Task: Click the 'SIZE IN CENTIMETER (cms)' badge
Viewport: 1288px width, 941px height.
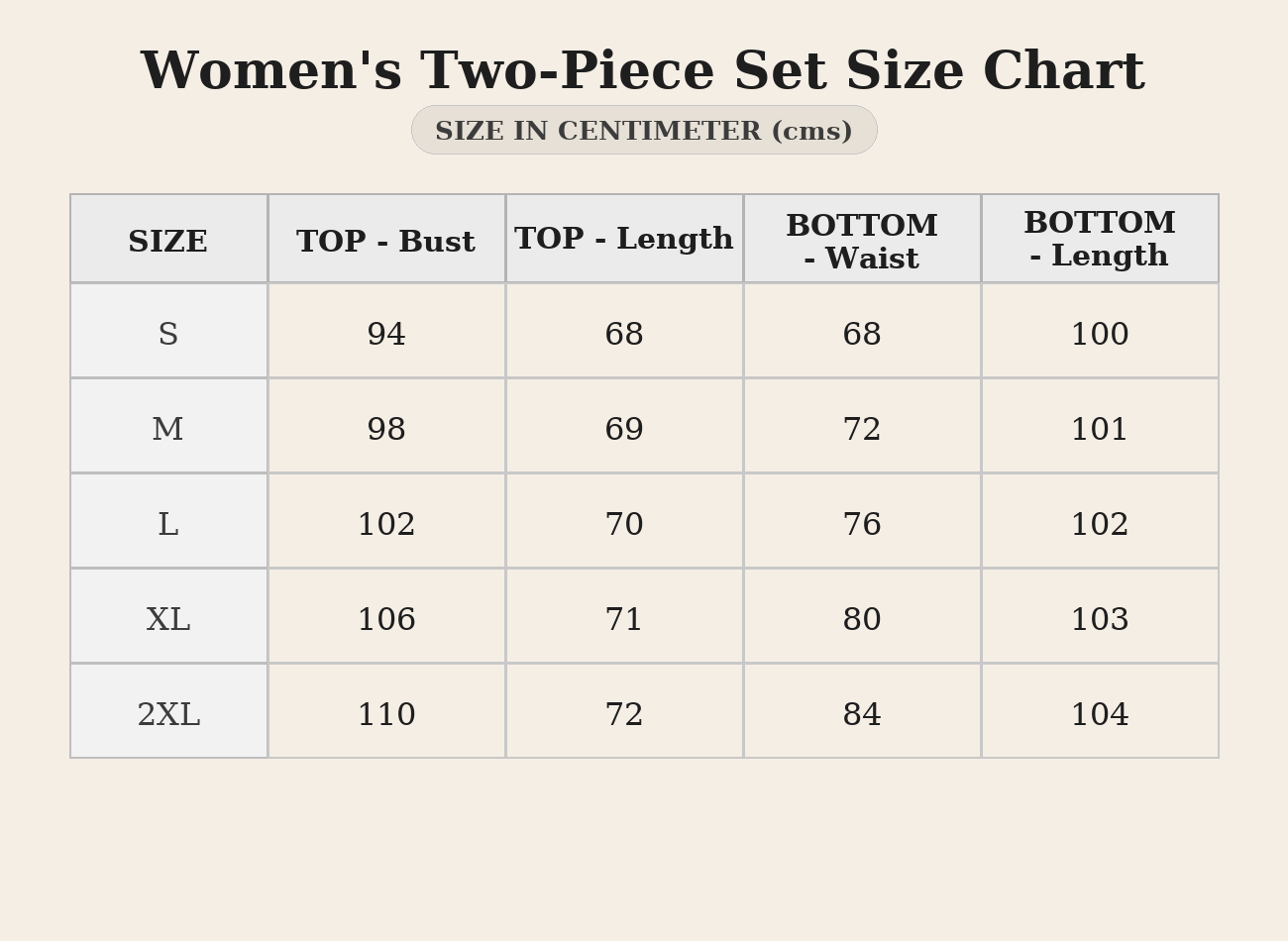Action: pyautogui.click(x=644, y=131)
